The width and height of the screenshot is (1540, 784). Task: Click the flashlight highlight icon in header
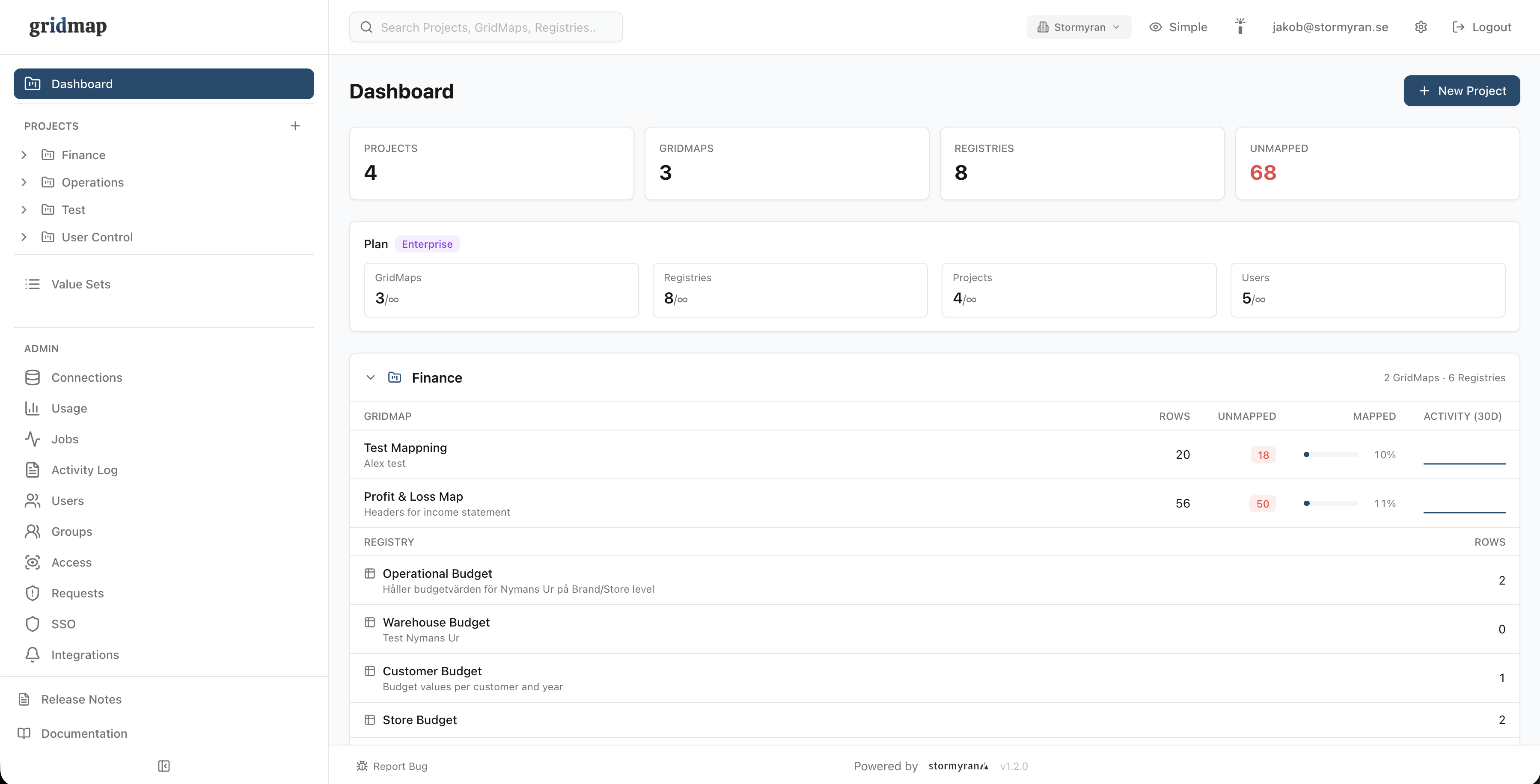coord(1240,26)
